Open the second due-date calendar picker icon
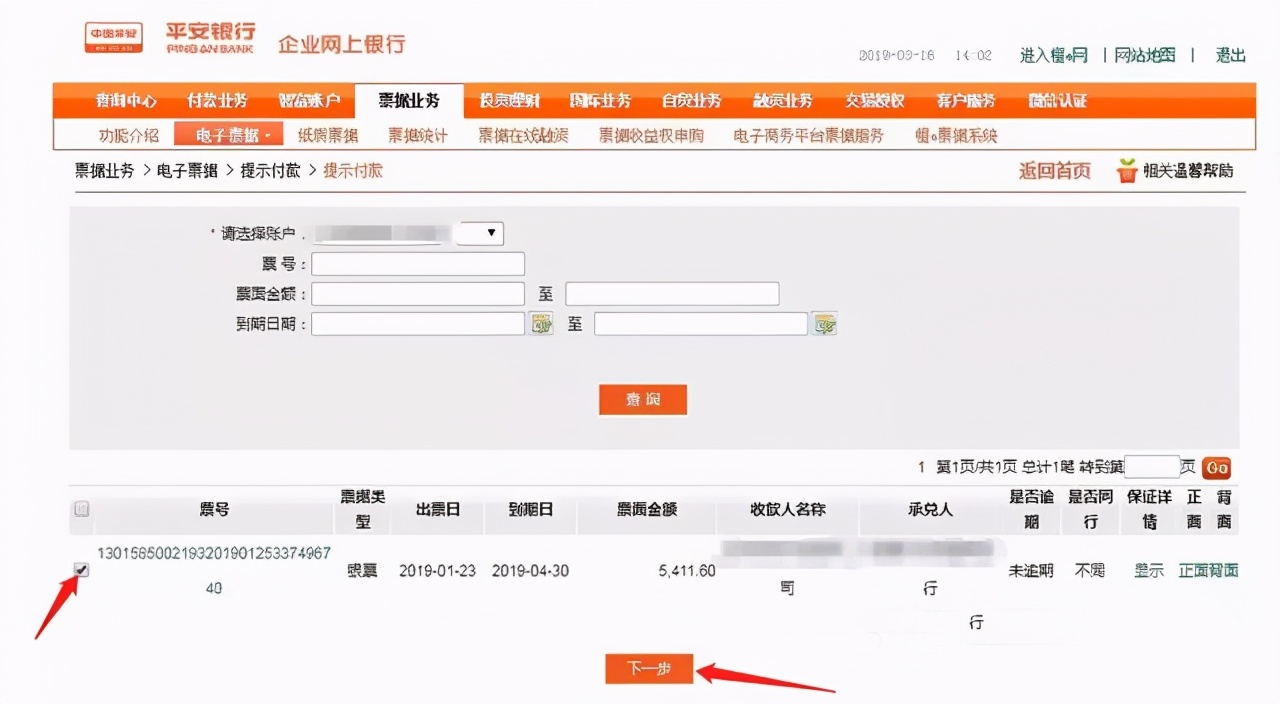Viewport: 1280px width, 704px height. click(x=825, y=323)
